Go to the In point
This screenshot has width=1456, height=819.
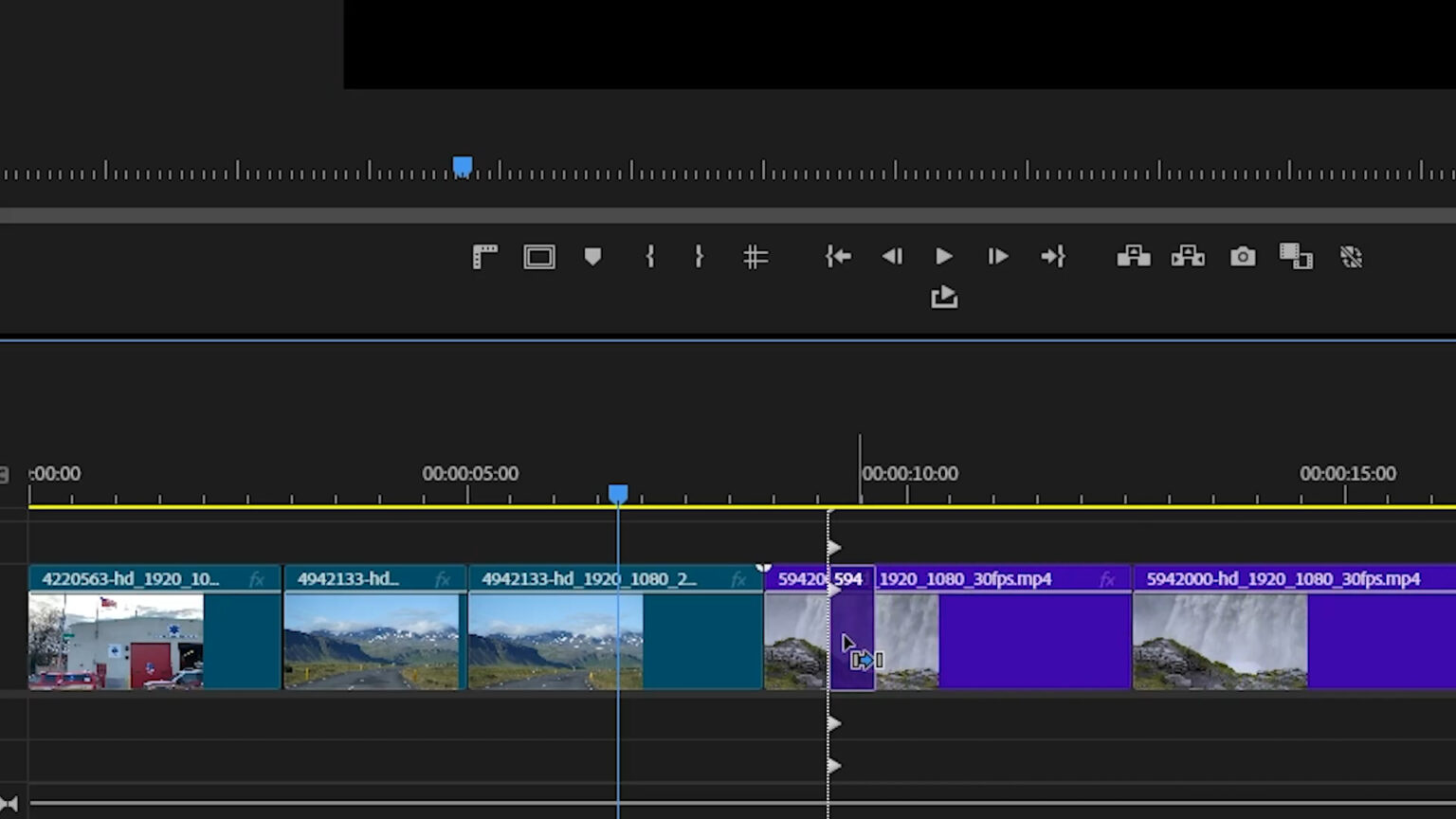point(838,256)
